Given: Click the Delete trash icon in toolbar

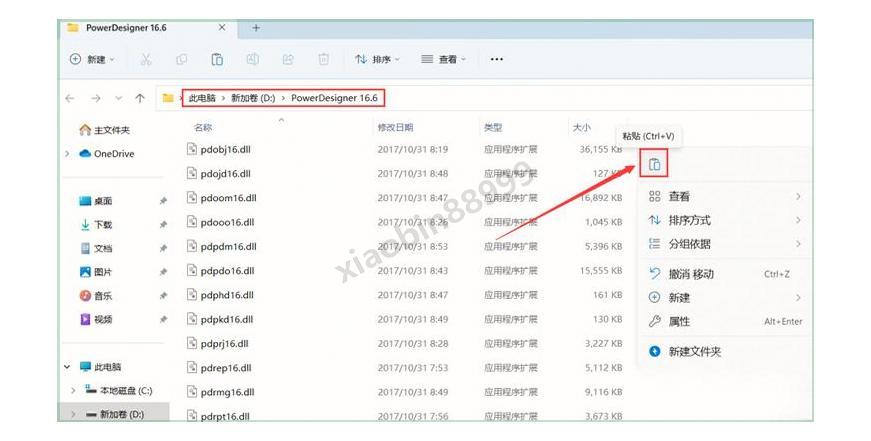Looking at the screenshot, I should [x=323, y=59].
